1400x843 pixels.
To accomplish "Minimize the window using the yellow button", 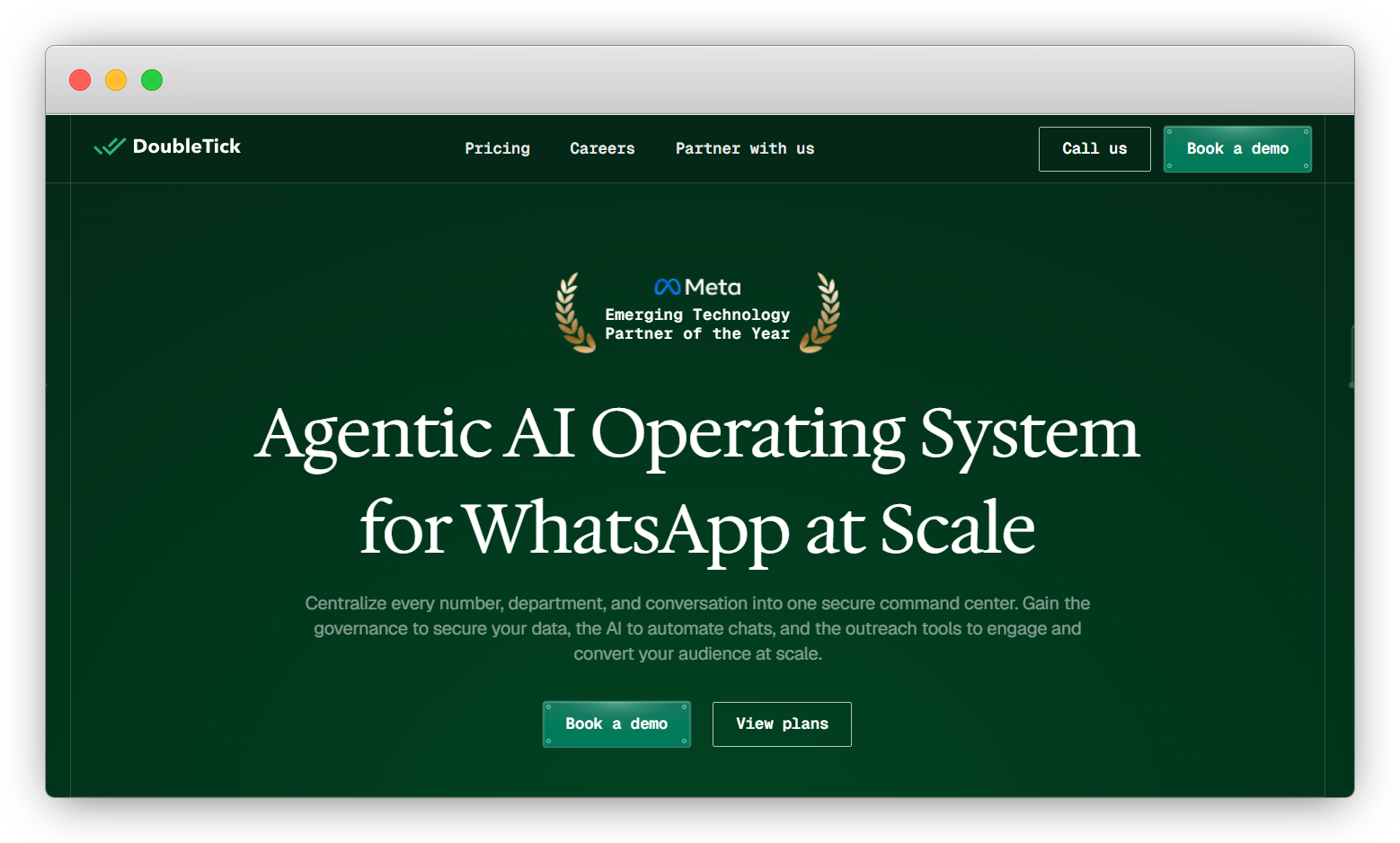I will [116, 80].
